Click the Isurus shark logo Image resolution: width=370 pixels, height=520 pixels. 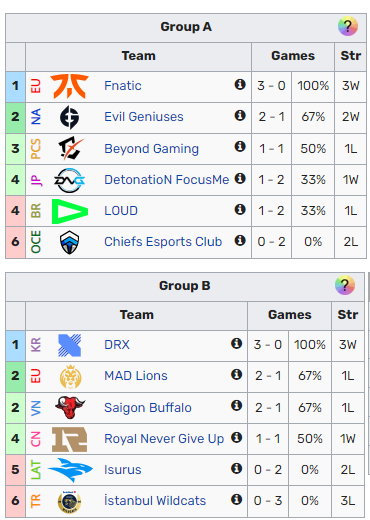tap(70, 470)
